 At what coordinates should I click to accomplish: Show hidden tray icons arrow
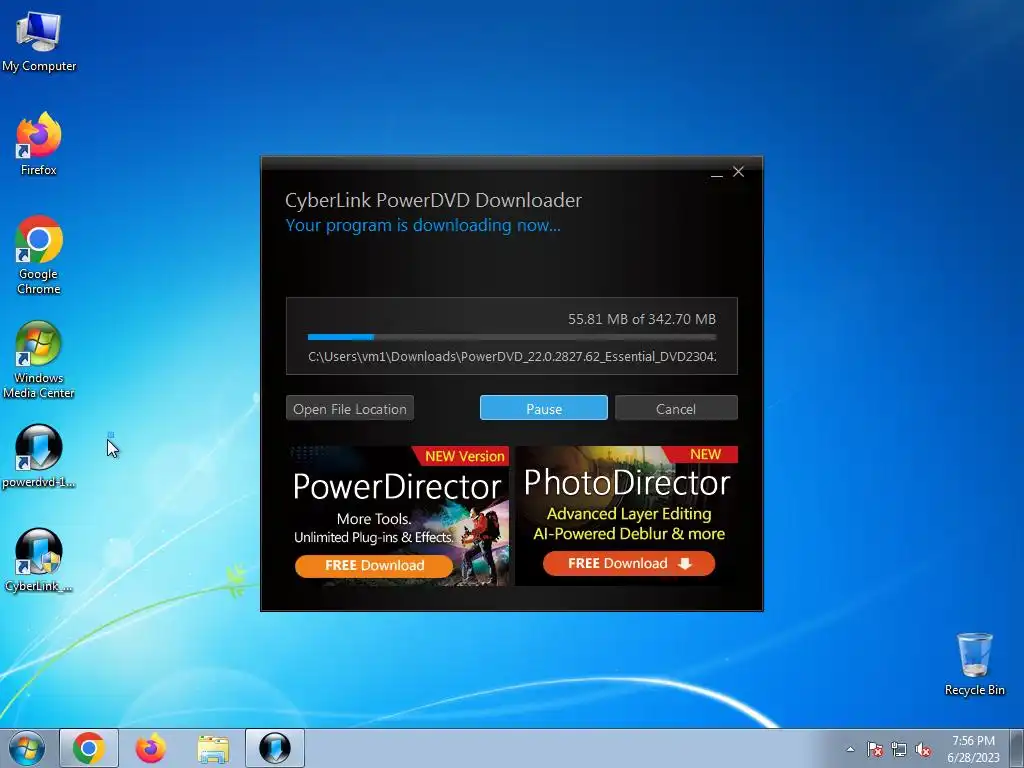[850, 749]
